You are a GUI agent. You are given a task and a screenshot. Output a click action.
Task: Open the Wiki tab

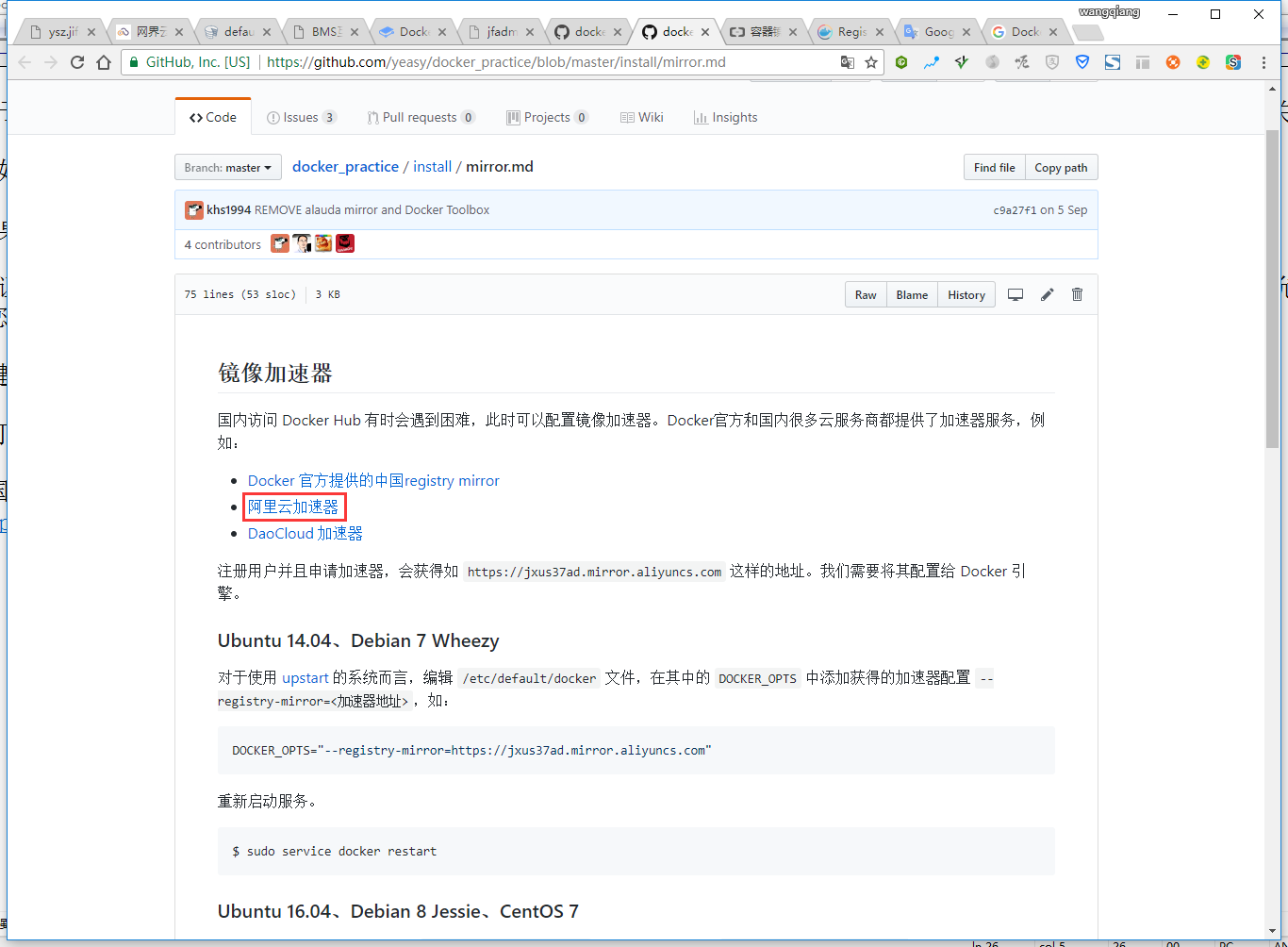coord(642,117)
